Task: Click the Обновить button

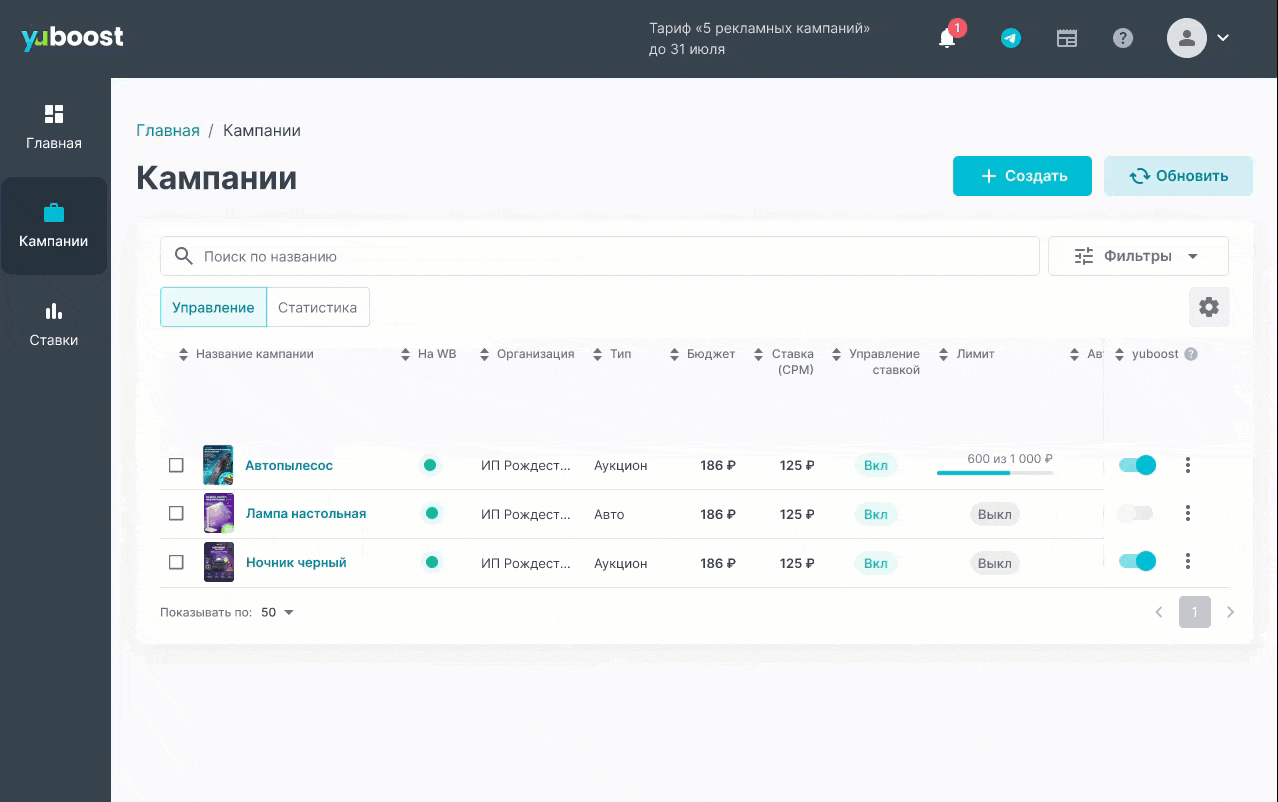Action: 1178,176
